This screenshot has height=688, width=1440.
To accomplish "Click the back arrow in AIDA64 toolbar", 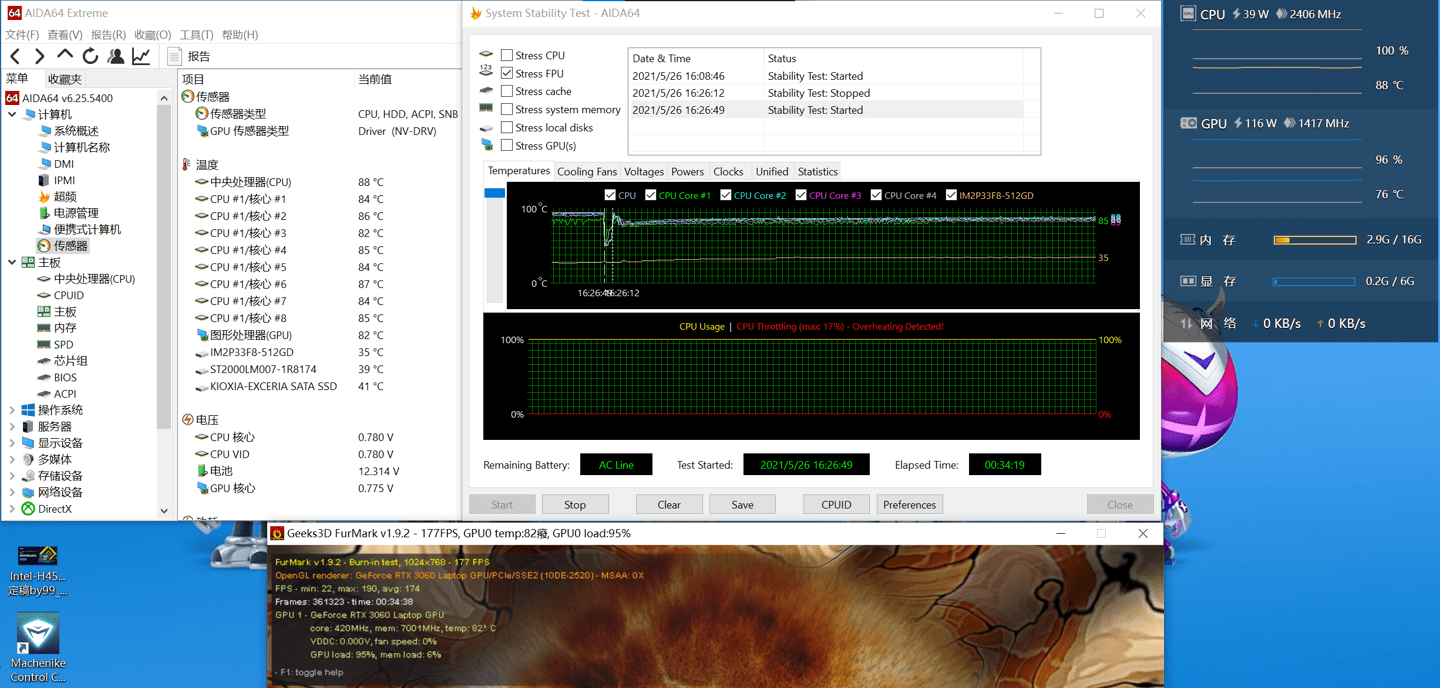I will click(x=15, y=57).
